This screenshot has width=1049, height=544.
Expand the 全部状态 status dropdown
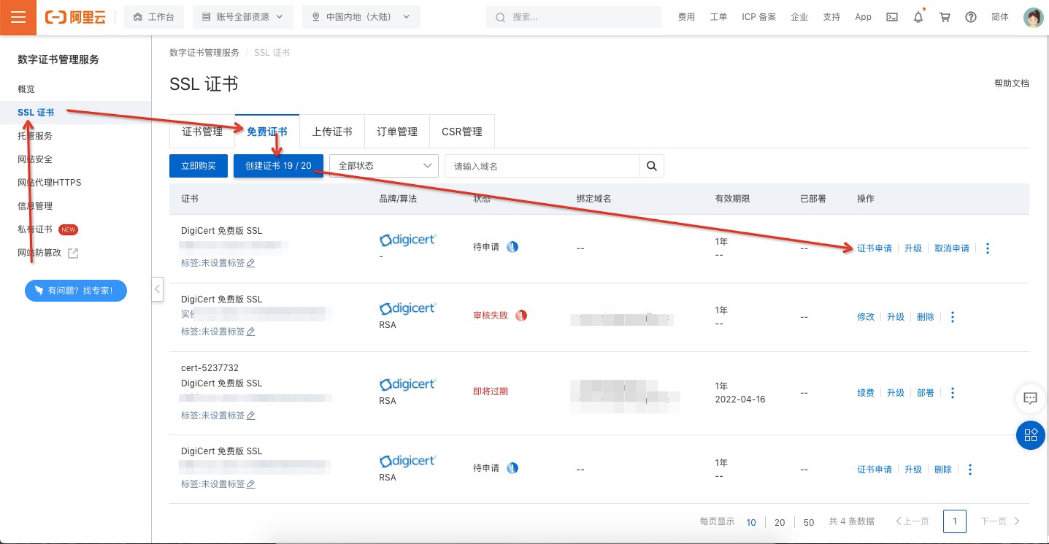click(x=384, y=166)
